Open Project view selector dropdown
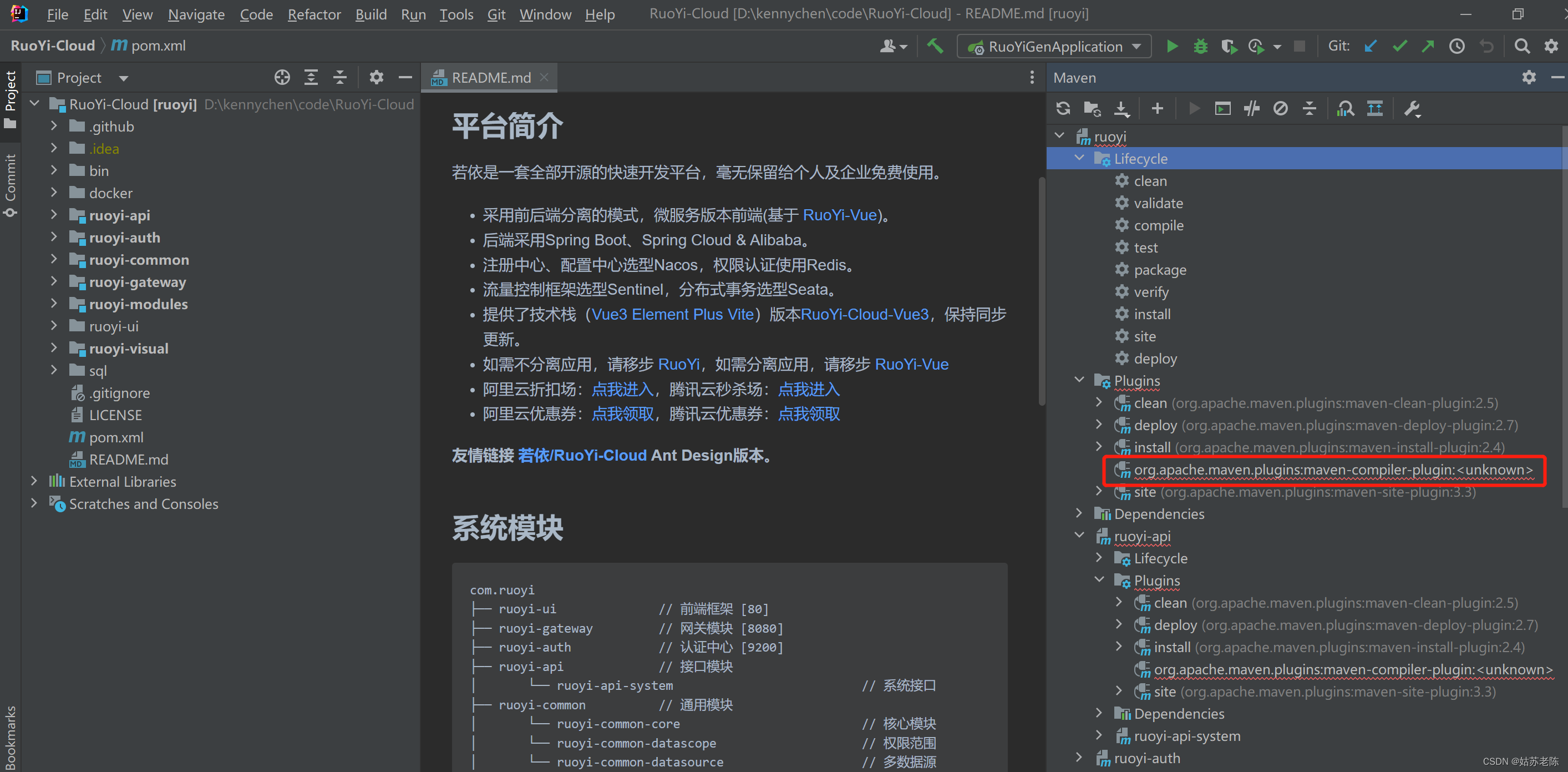This screenshot has width=1568, height=772. [x=124, y=78]
